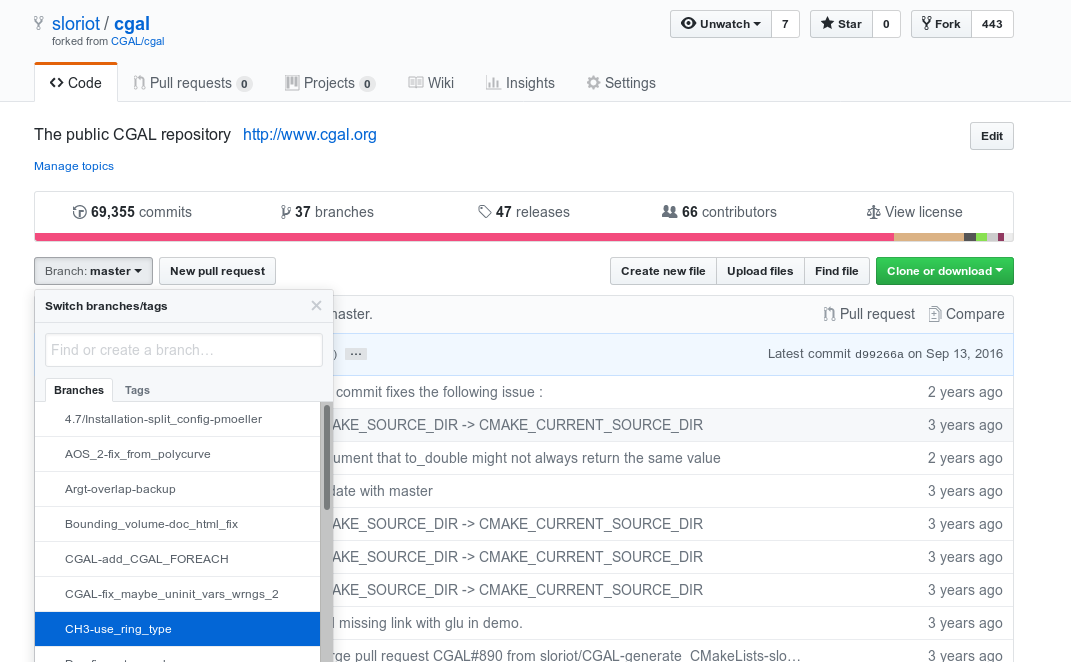The width and height of the screenshot is (1071, 662).
Task: Click Create new file button
Action: [x=663, y=271]
